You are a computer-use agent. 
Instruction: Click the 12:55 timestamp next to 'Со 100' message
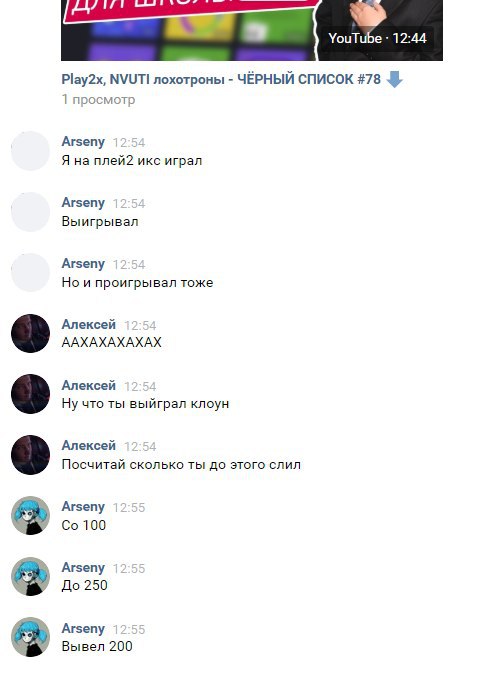129,507
